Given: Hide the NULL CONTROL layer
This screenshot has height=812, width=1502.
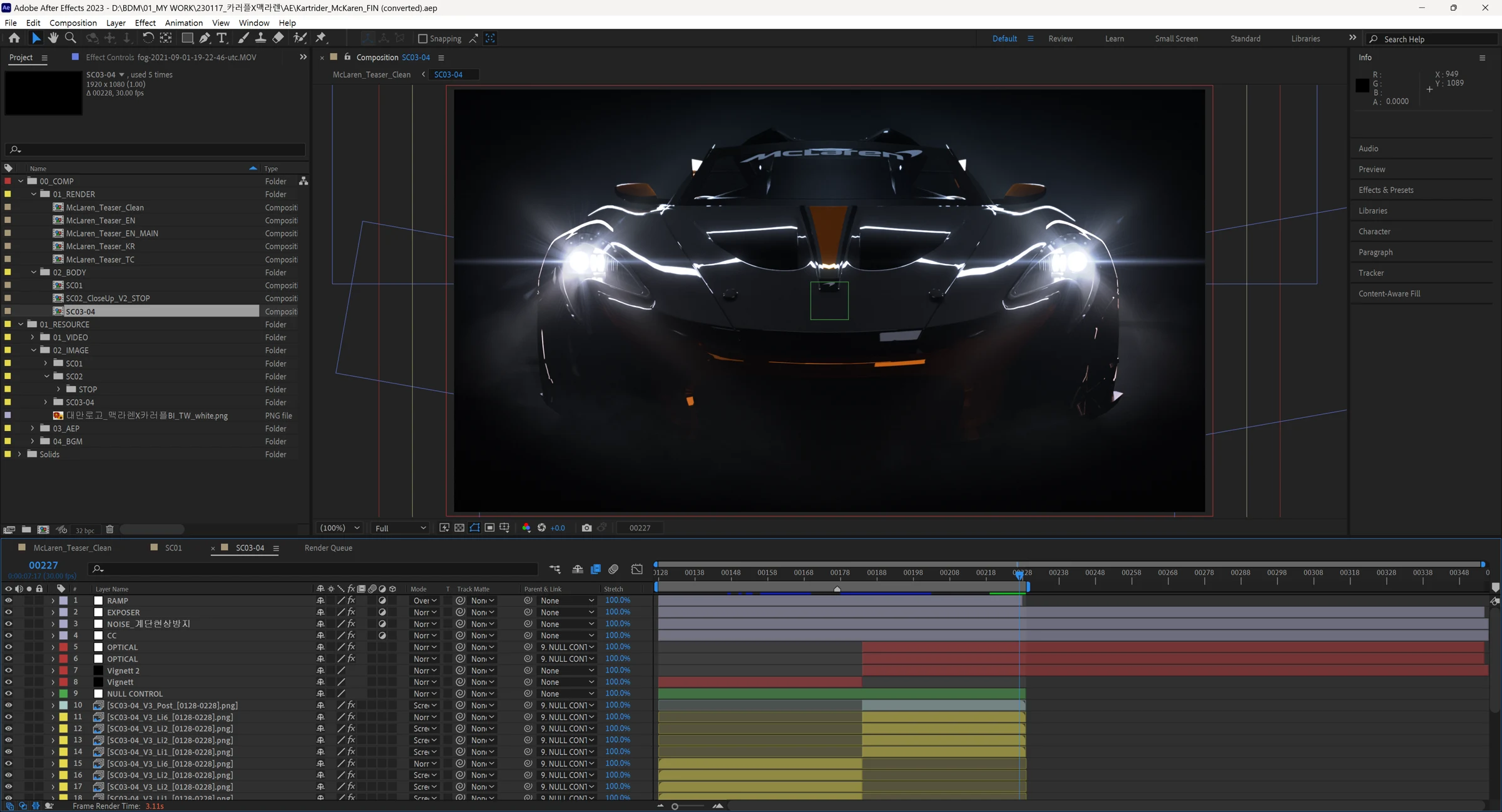Looking at the screenshot, I should (8, 694).
